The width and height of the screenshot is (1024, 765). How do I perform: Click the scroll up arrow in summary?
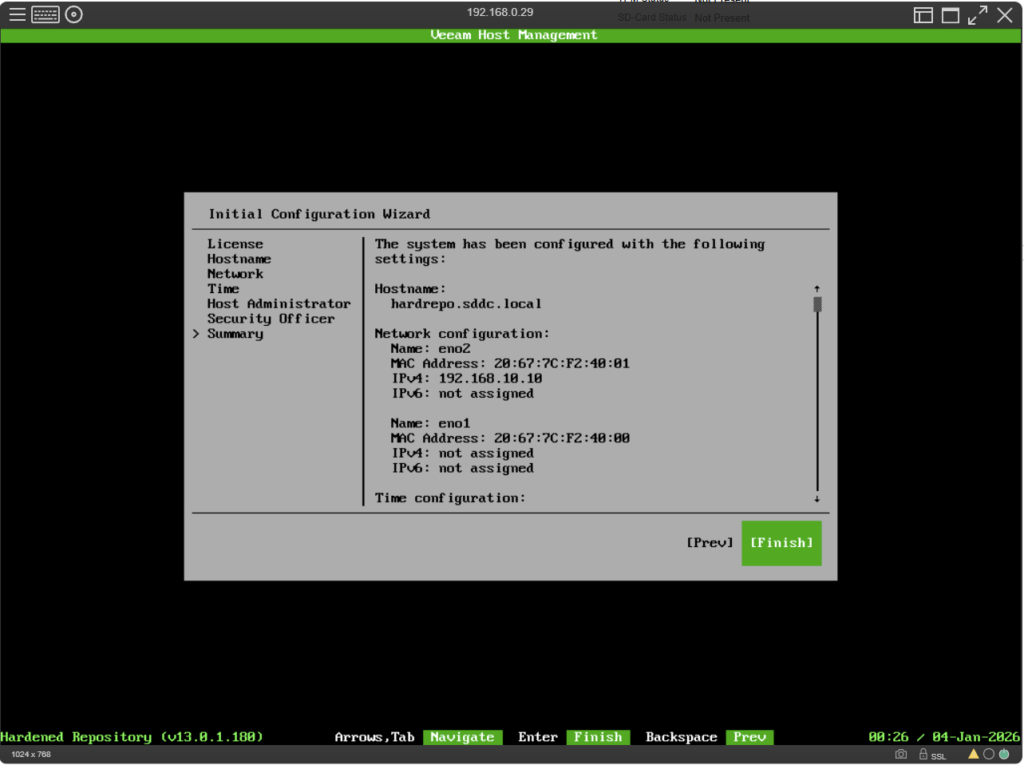click(817, 288)
